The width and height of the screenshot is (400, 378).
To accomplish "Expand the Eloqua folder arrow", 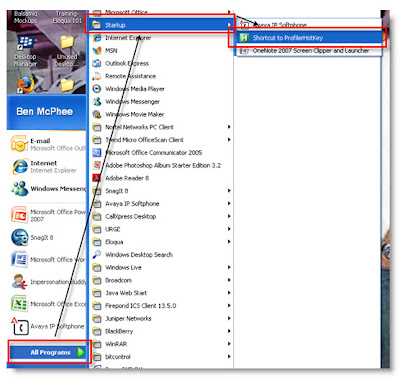I will pyautogui.click(x=229, y=242).
